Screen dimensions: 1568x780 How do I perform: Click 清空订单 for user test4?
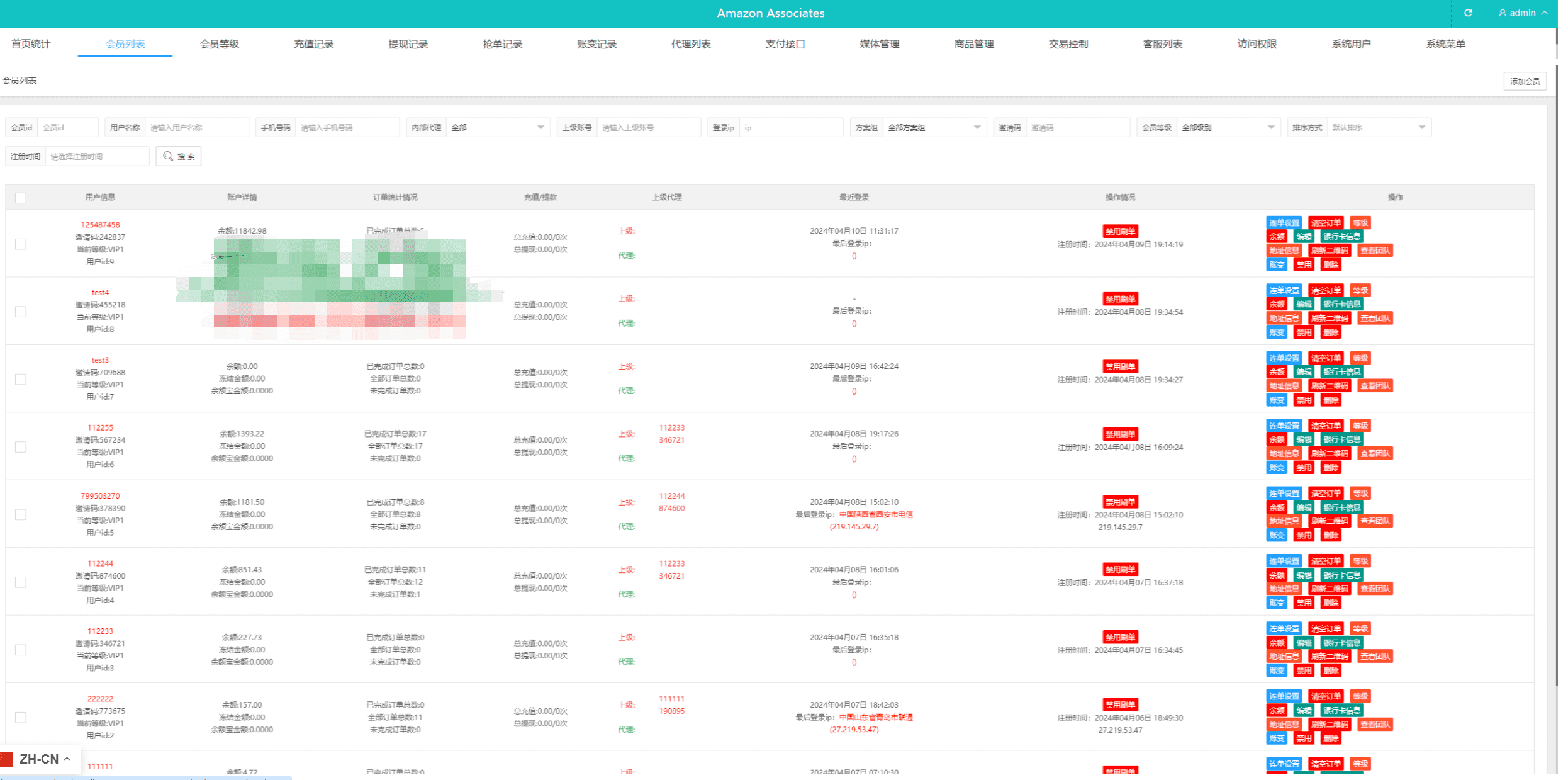(1326, 291)
